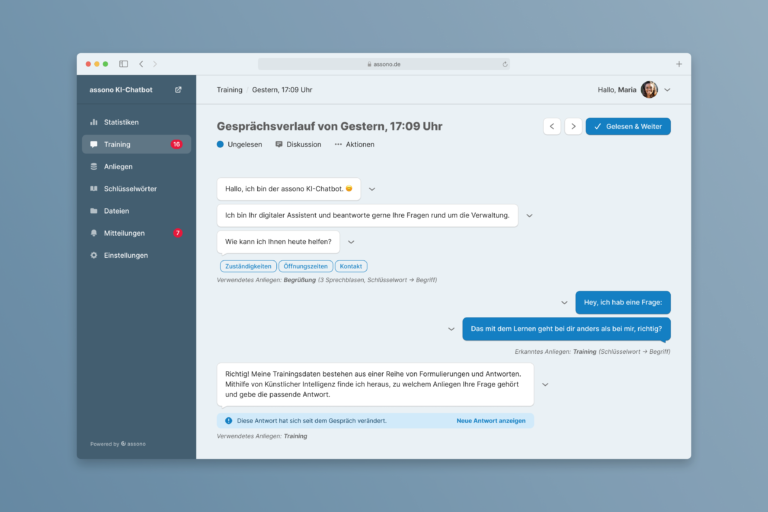Click the bottom 'Verwendetes Anliegen: Training' caption
This screenshot has width=768, height=512.
(262, 436)
